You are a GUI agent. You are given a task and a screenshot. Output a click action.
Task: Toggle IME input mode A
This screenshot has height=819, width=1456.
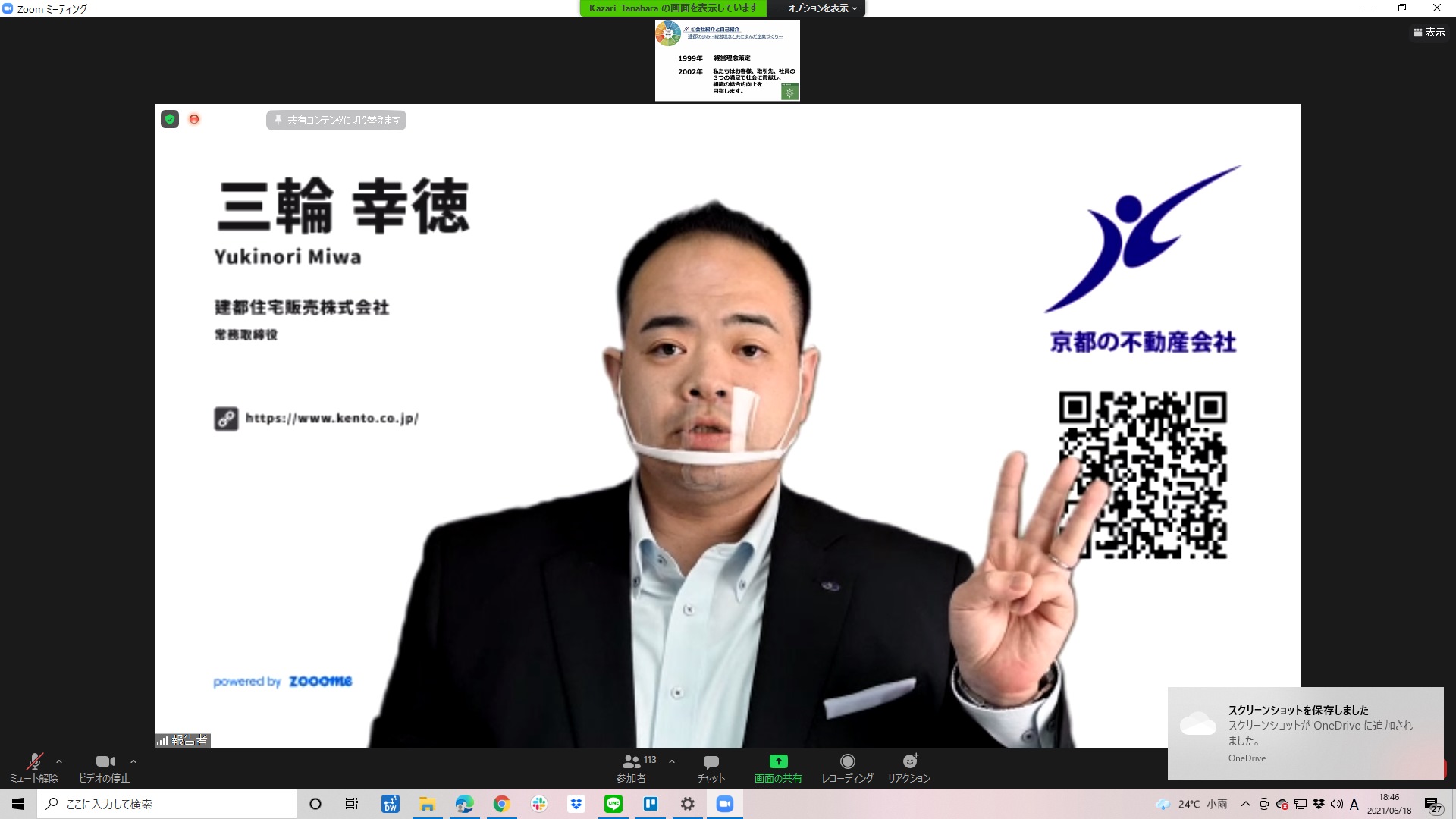click(x=1354, y=804)
